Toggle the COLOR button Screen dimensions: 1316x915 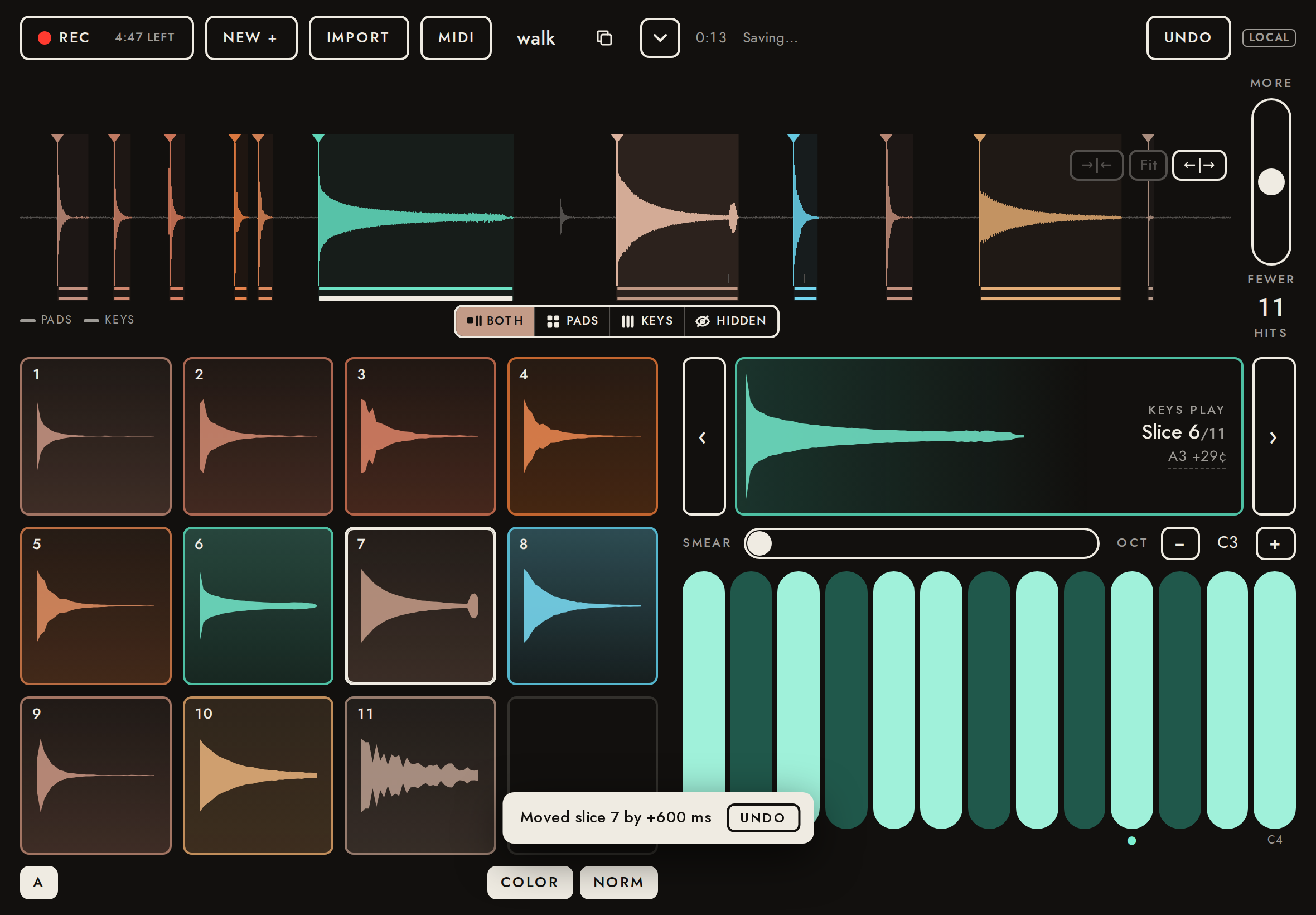point(530,882)
